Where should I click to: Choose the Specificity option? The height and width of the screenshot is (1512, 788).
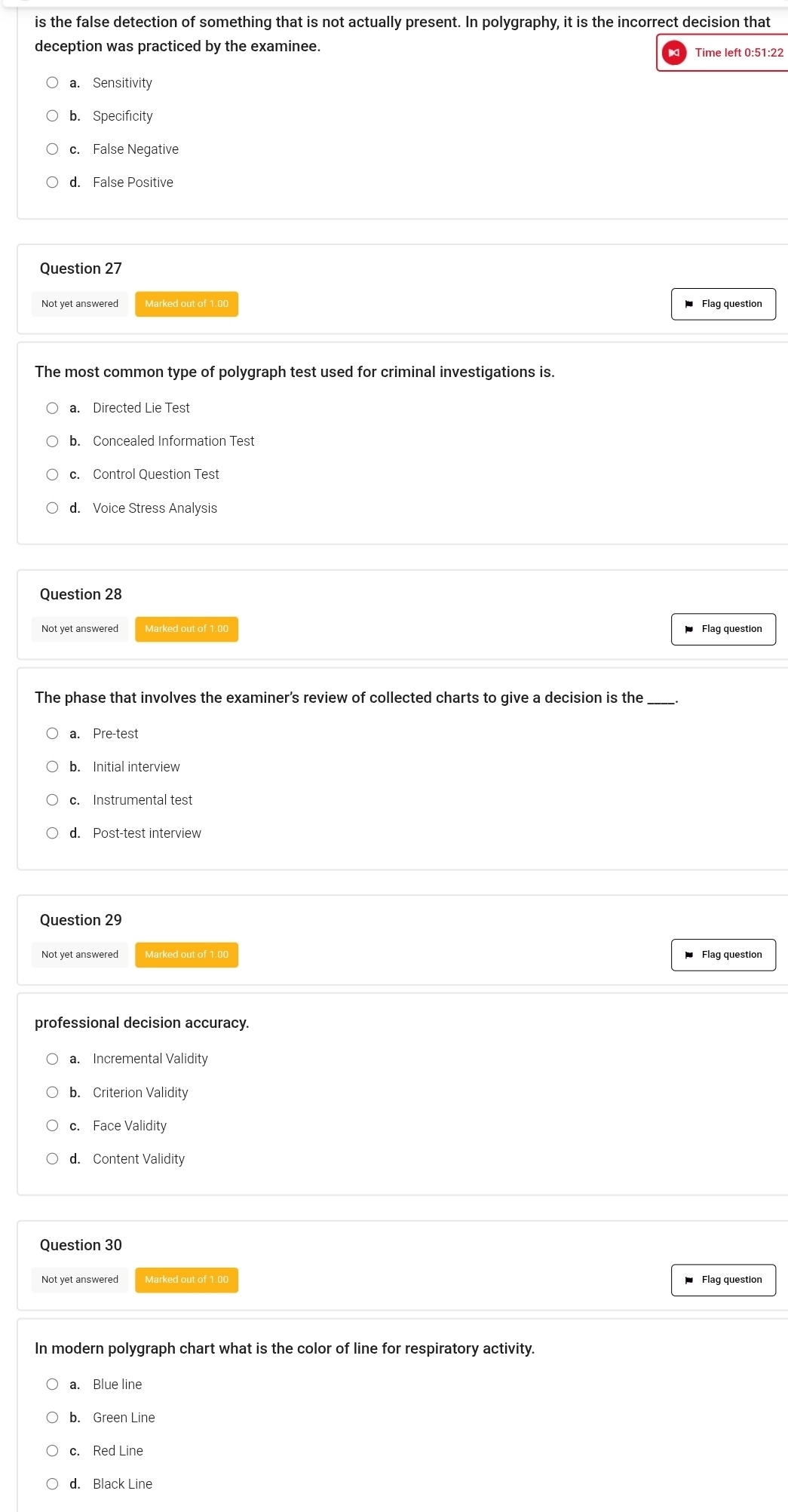pyautogui.click(x=53, y=116)
